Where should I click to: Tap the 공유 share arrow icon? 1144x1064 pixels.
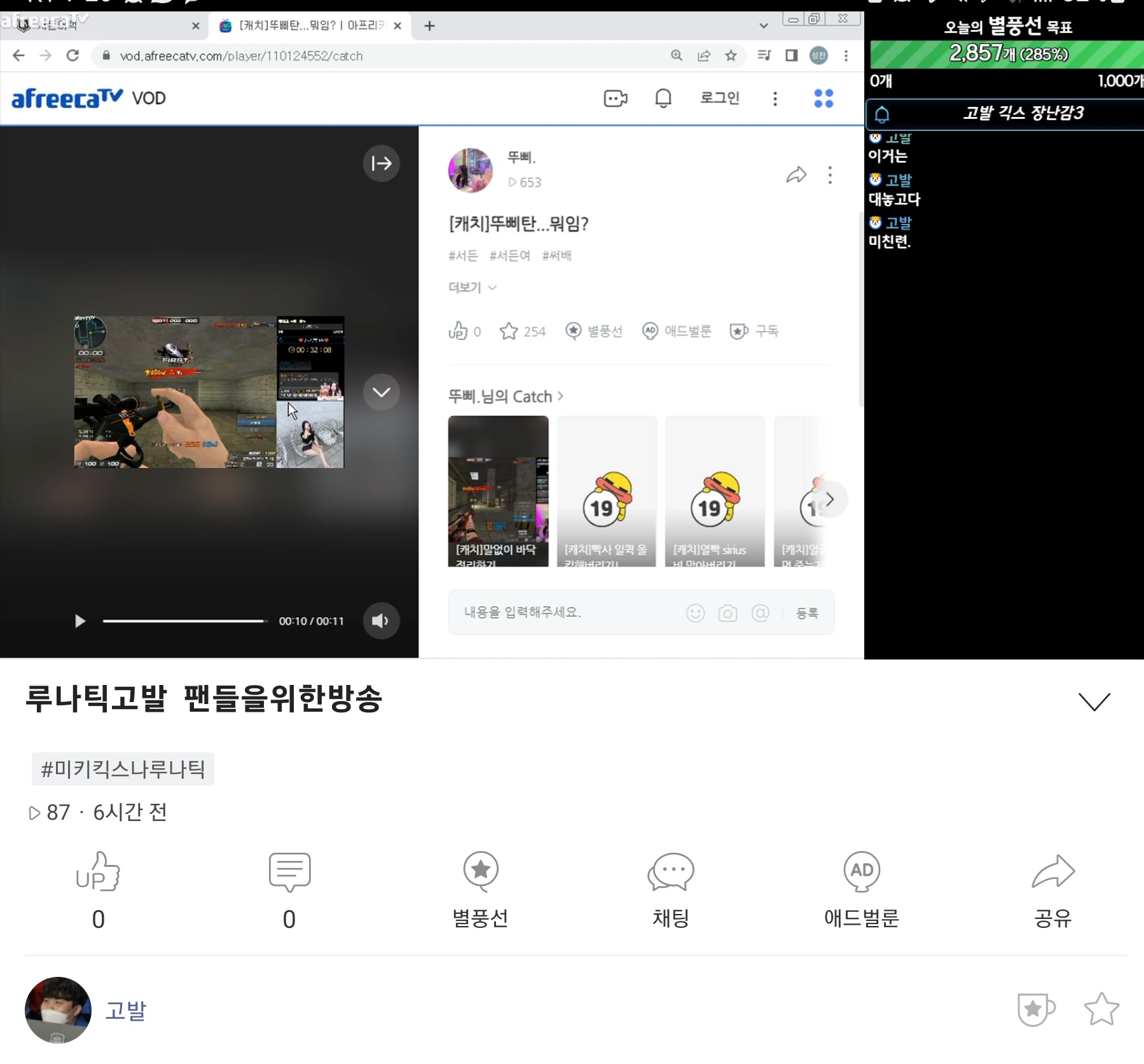pyautogui.click(x=1052, y=872)
